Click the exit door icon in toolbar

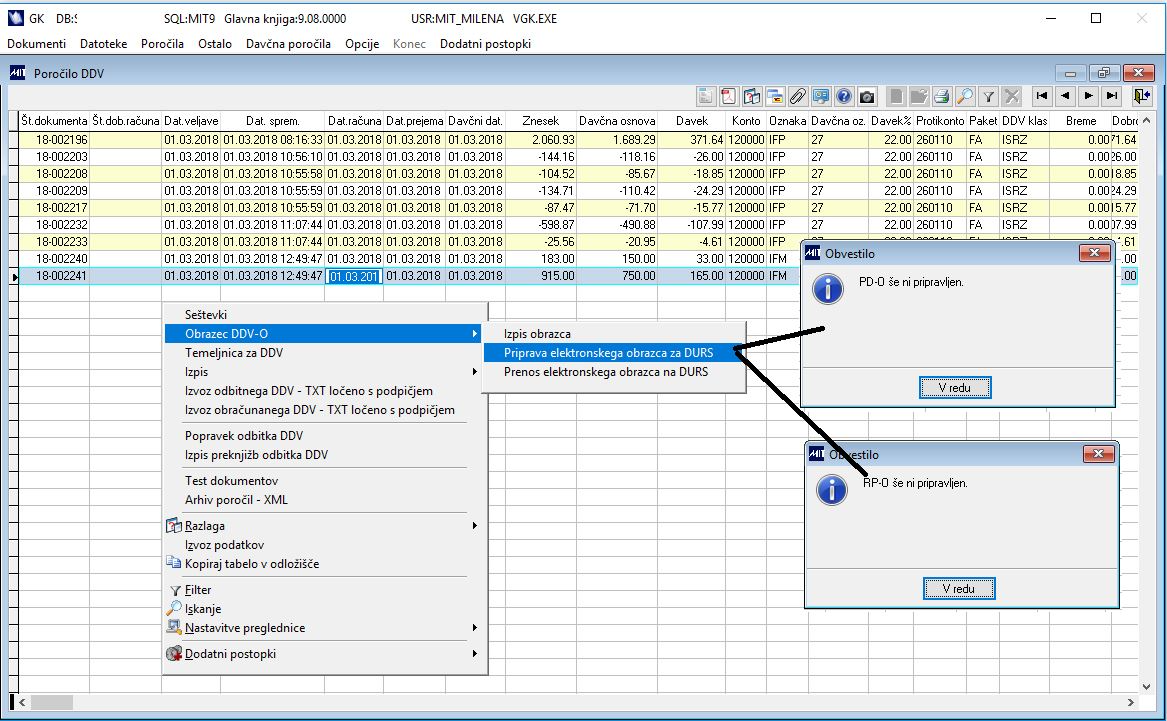(1141, 96)
